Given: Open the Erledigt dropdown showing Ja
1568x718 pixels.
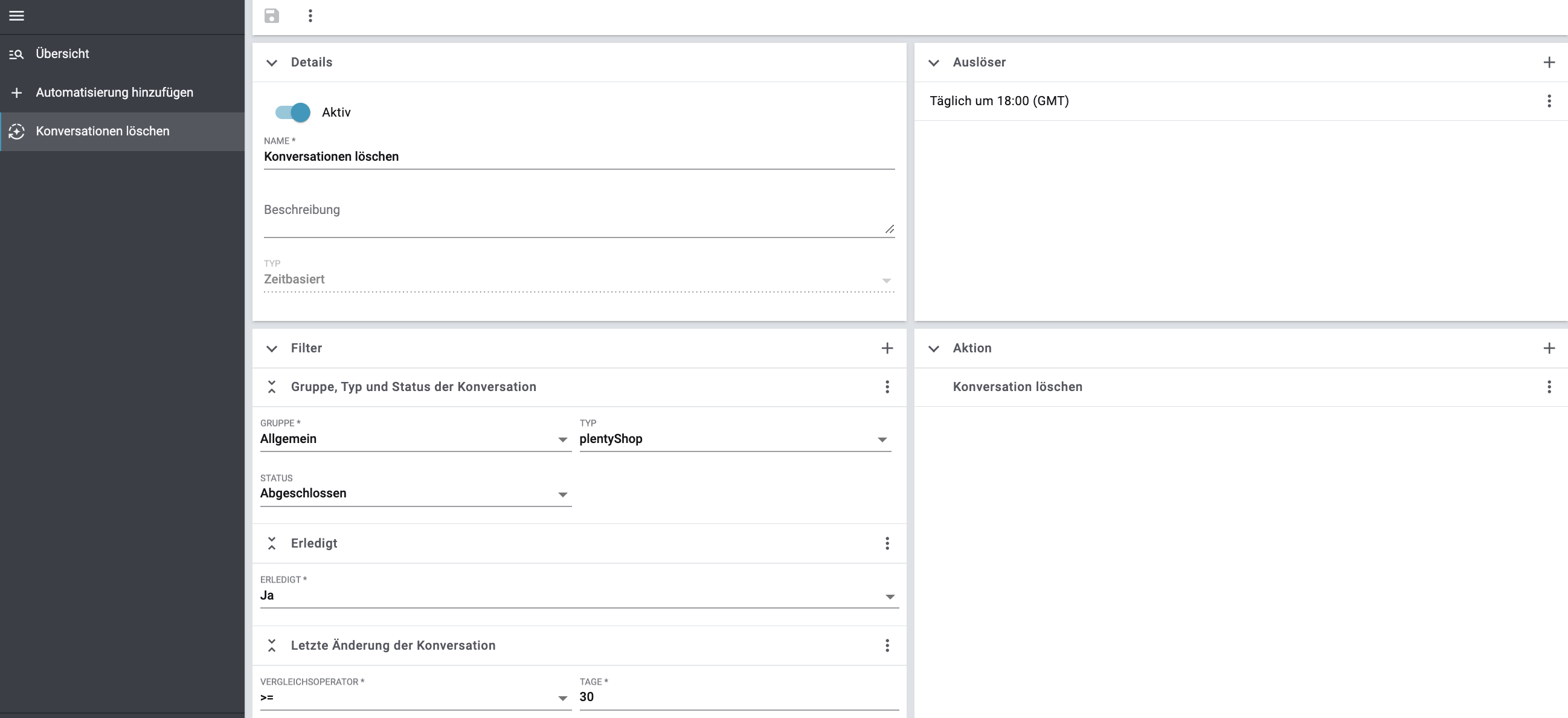Looking at the screenshot, I should pyautogui.click(x=578, y=595).
